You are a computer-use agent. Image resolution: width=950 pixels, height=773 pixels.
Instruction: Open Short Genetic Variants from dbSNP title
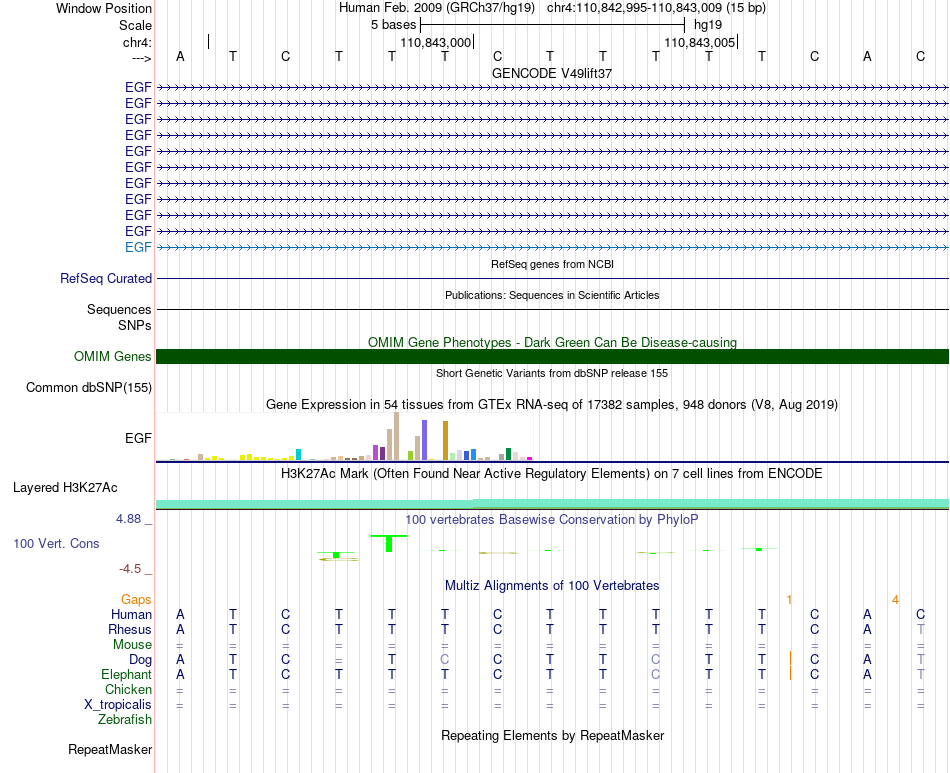tap(552, 373)
